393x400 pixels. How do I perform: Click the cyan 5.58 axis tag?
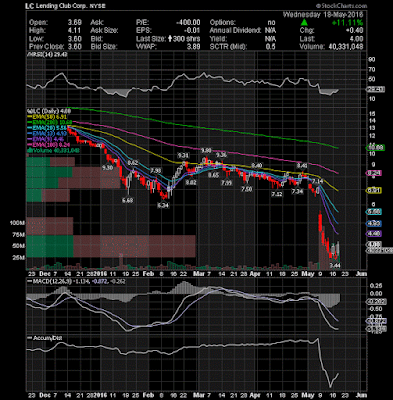374,212
